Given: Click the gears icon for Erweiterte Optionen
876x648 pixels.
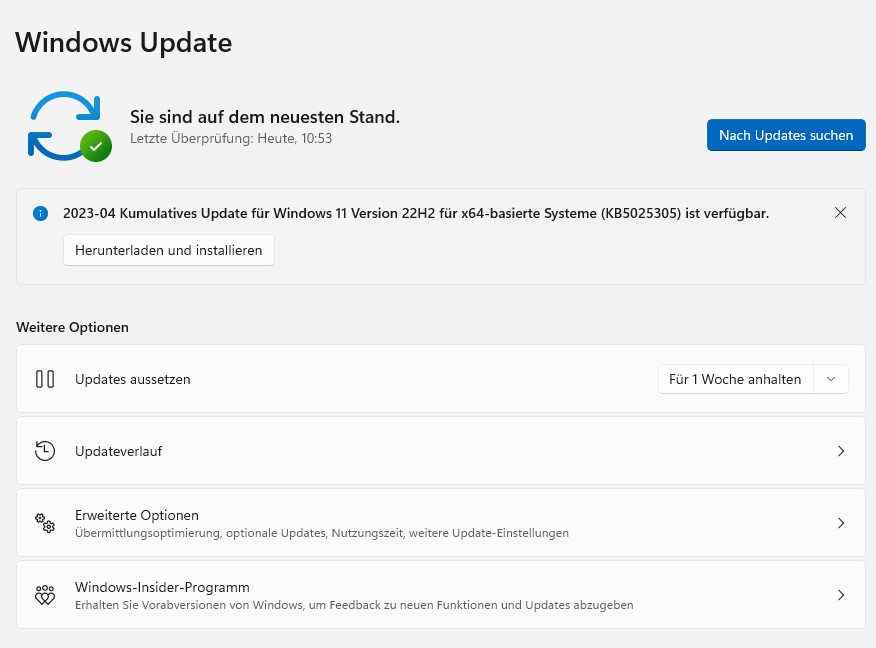Looking at the screenshot, I should (x=45, y=523).
